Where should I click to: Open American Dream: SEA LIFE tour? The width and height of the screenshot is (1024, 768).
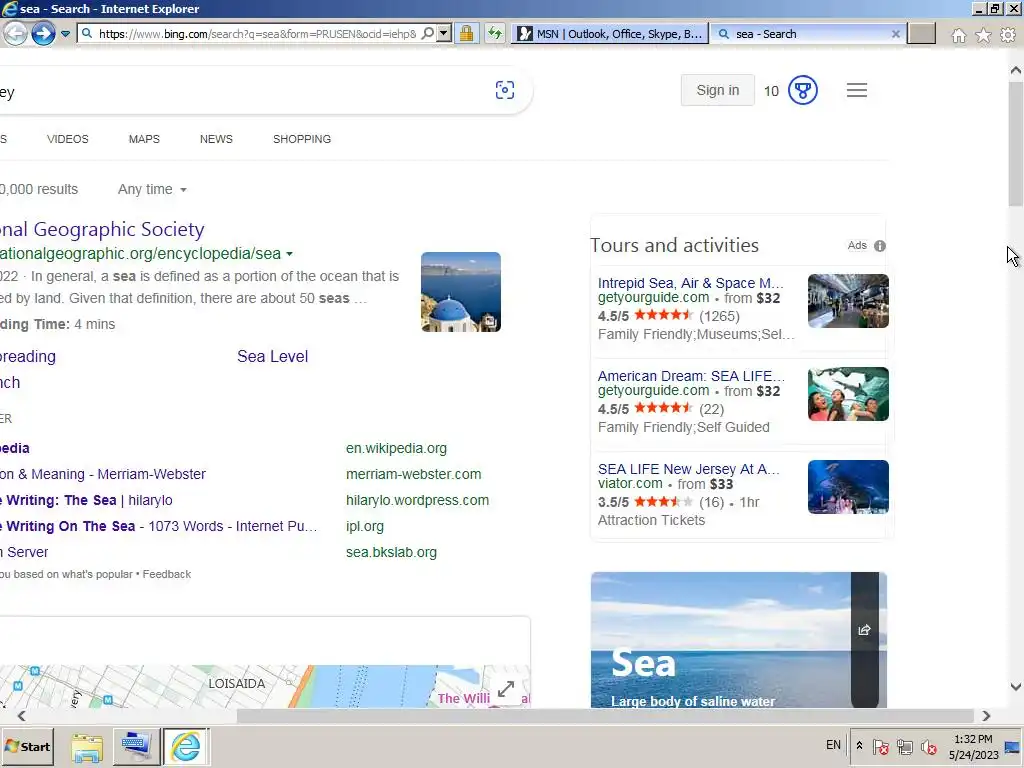691,377
